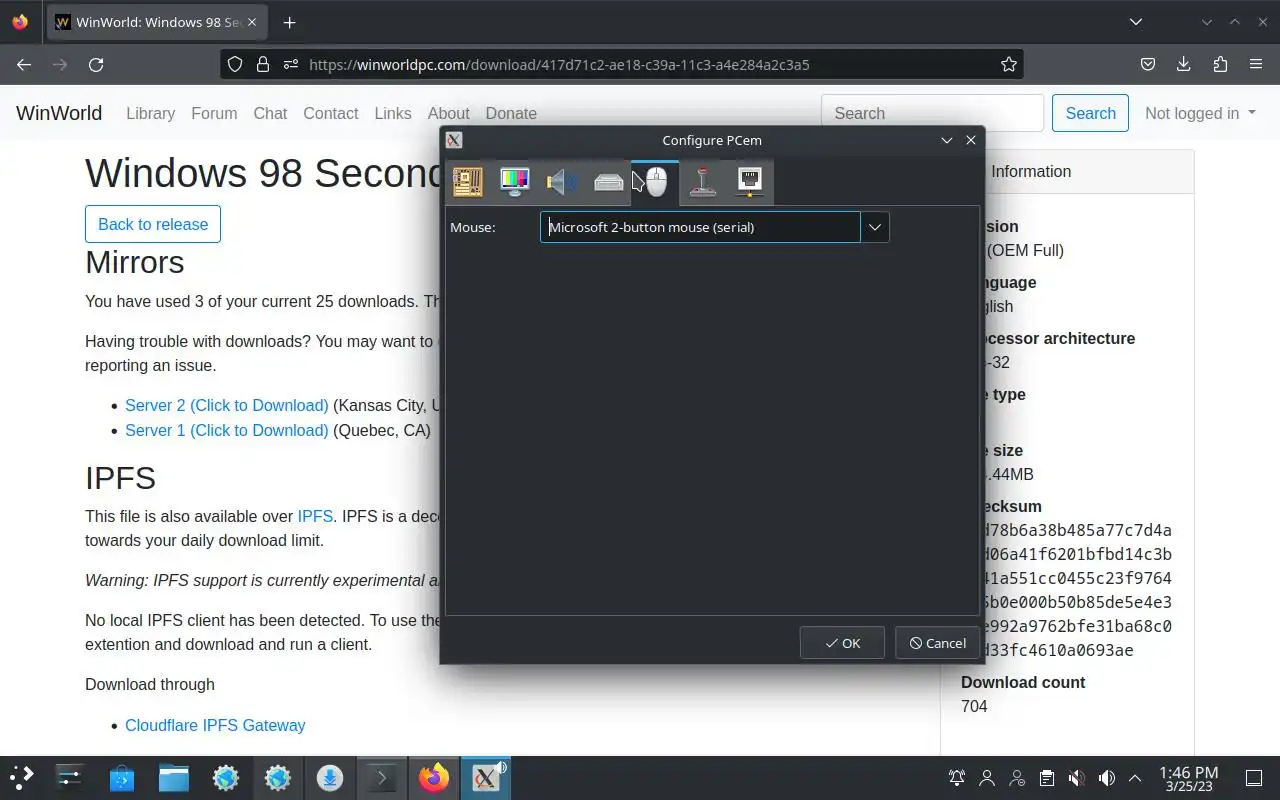The image size is (1280, 800).
Task: Click the Mouse type text field
Action: [700, 227]
